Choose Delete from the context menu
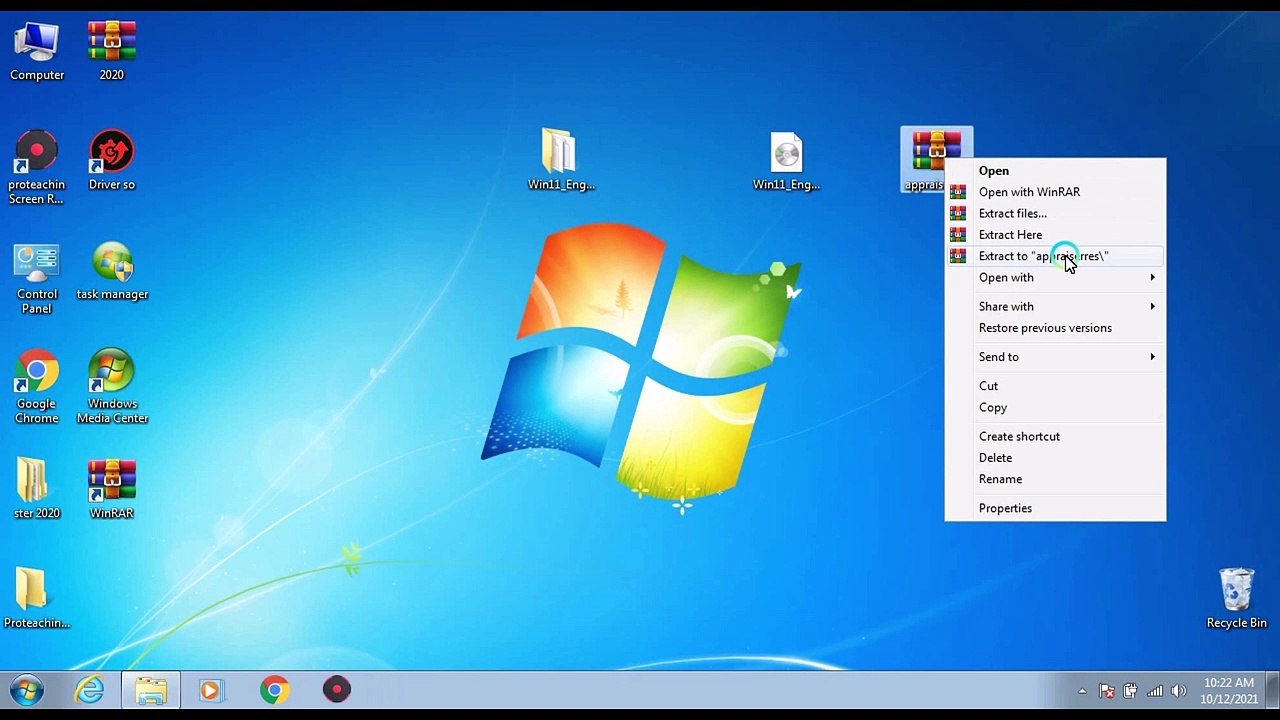 click(1055, 458)
